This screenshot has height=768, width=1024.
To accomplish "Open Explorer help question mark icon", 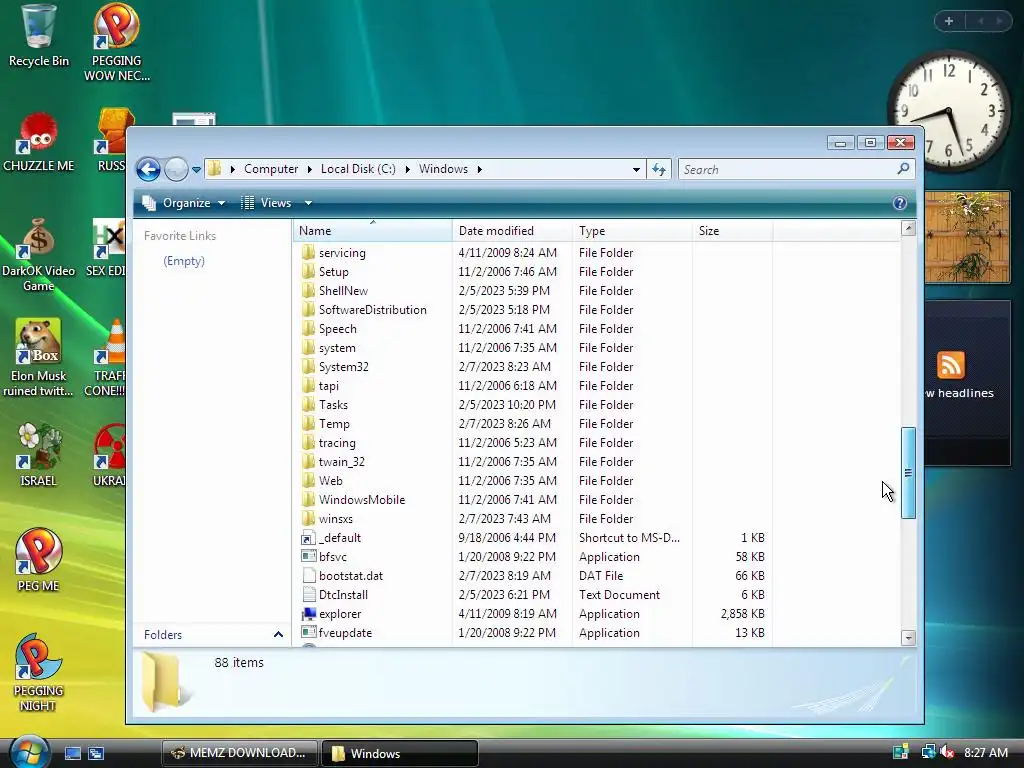I will point(900,203).
